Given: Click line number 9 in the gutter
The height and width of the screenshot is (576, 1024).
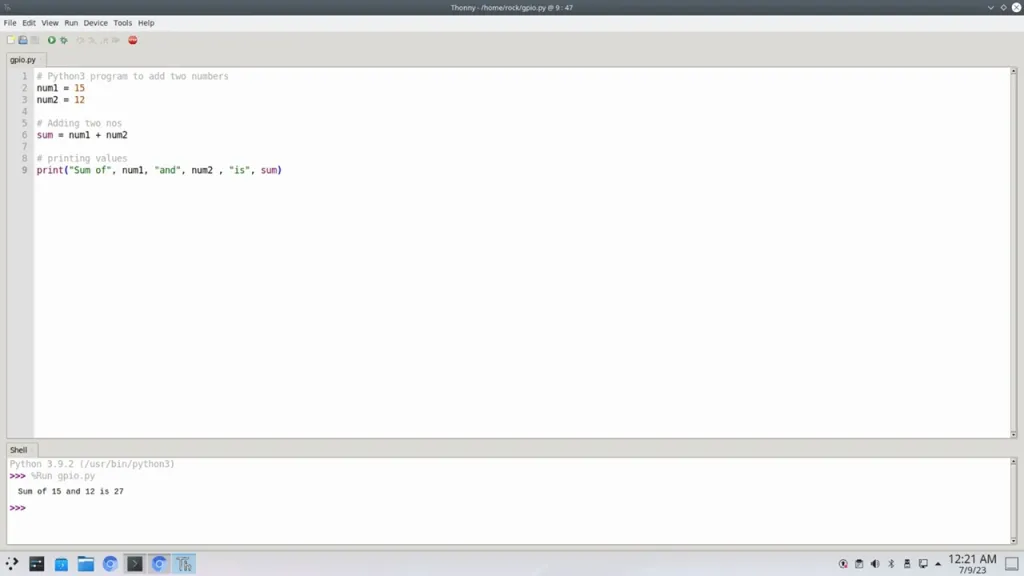Looking at the screenshot, I should click(x=25, y=170).
